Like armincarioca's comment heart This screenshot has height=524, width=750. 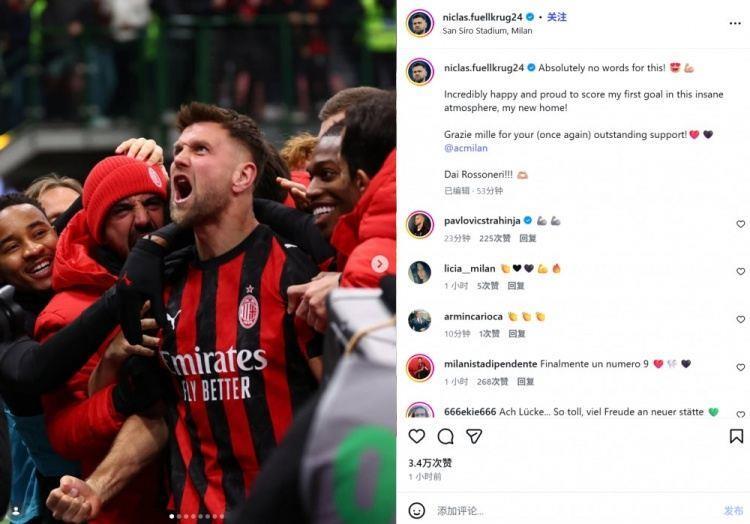[740, 319]
